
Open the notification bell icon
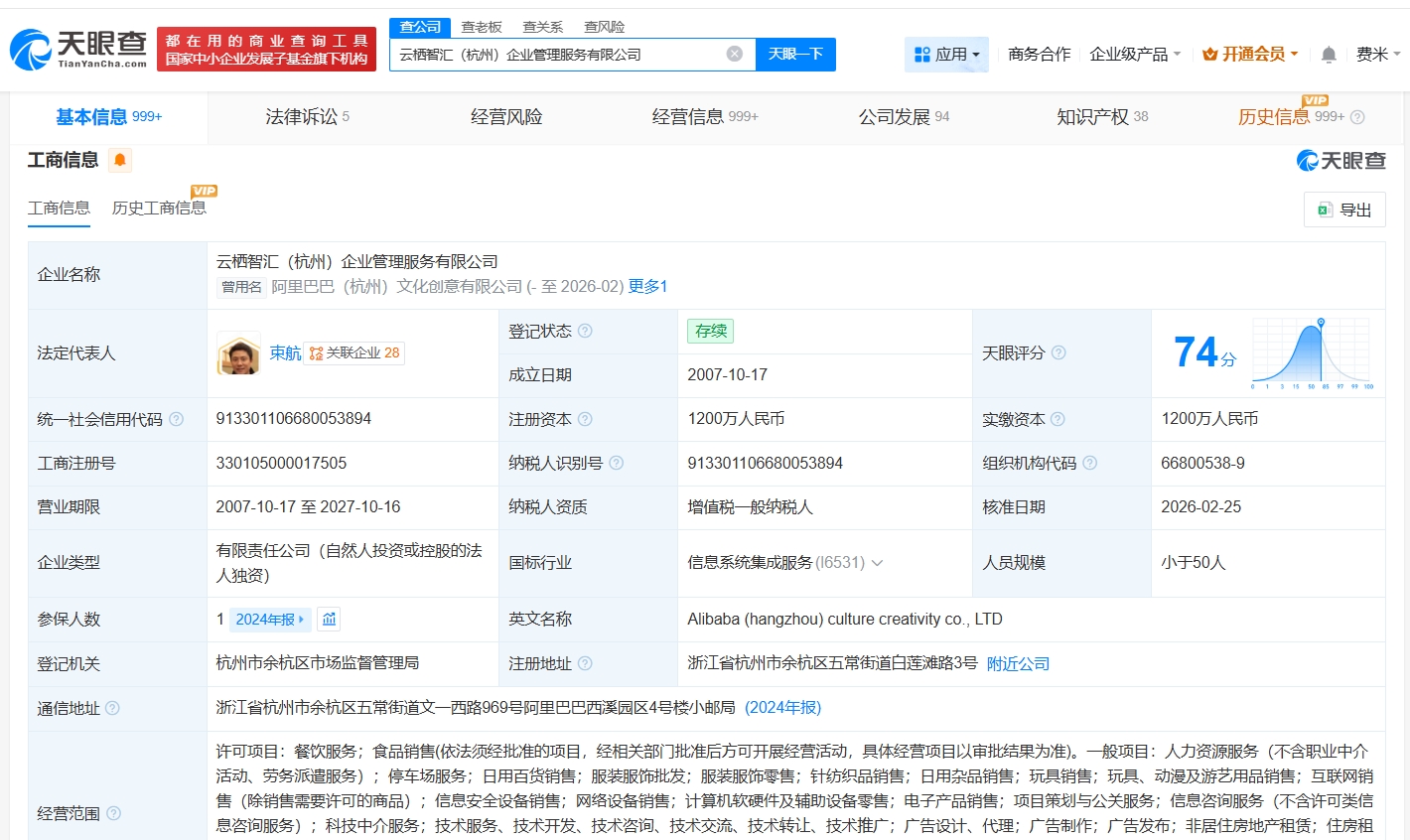[x=1329, y=55]
